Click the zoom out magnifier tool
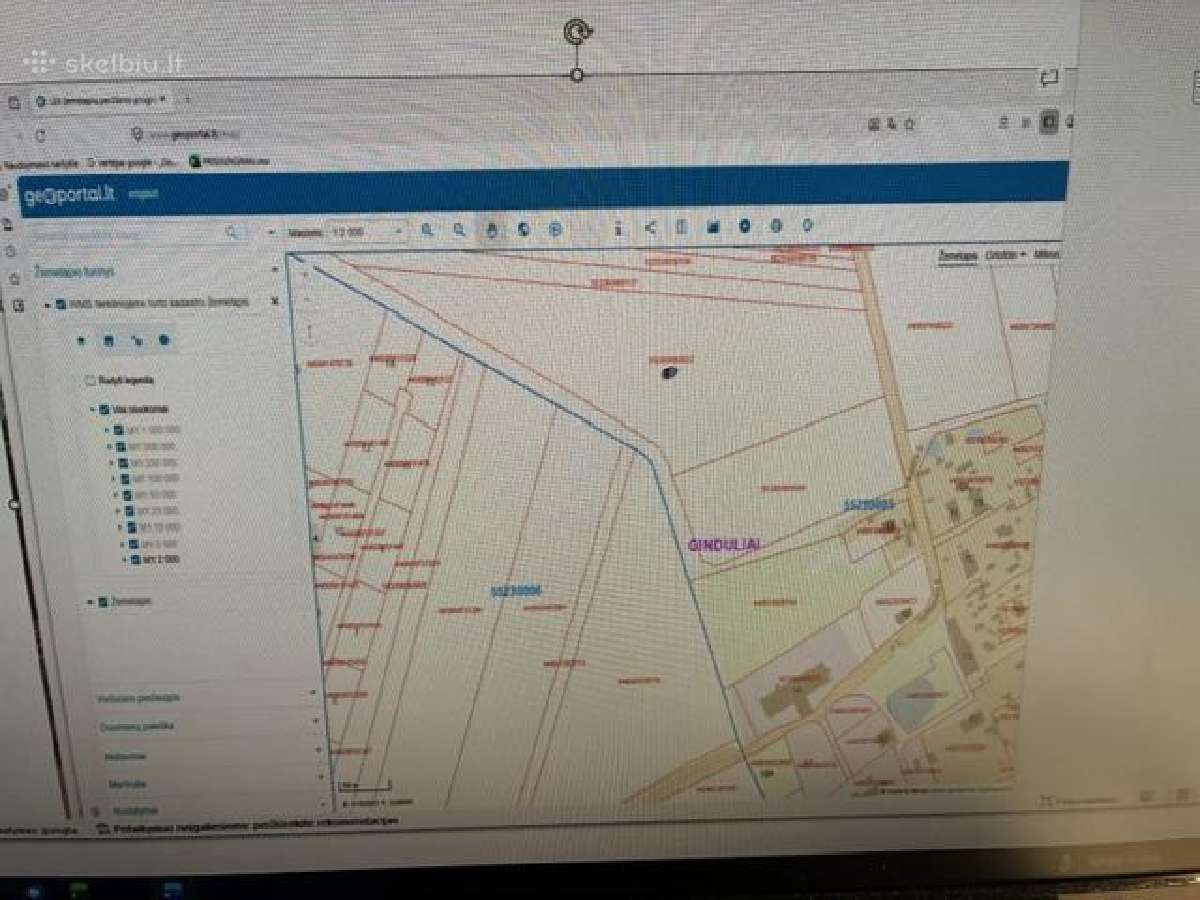This screenshot has width=1200, height=900. coord(459,229)
